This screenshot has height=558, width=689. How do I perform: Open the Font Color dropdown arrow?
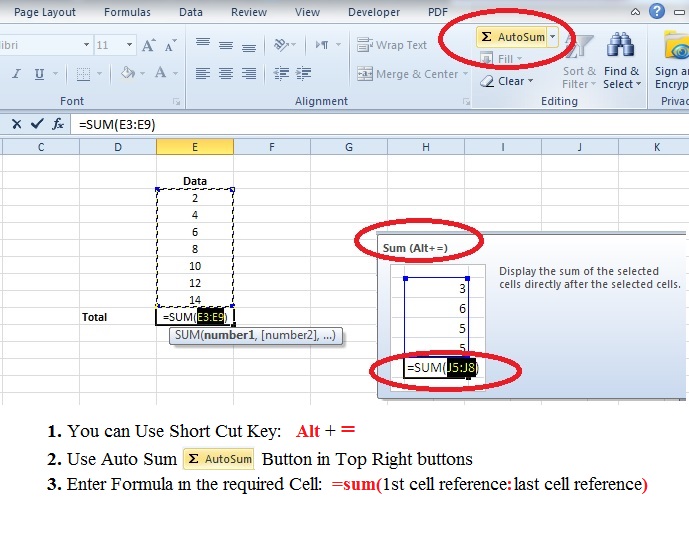(x=175, y=73)
